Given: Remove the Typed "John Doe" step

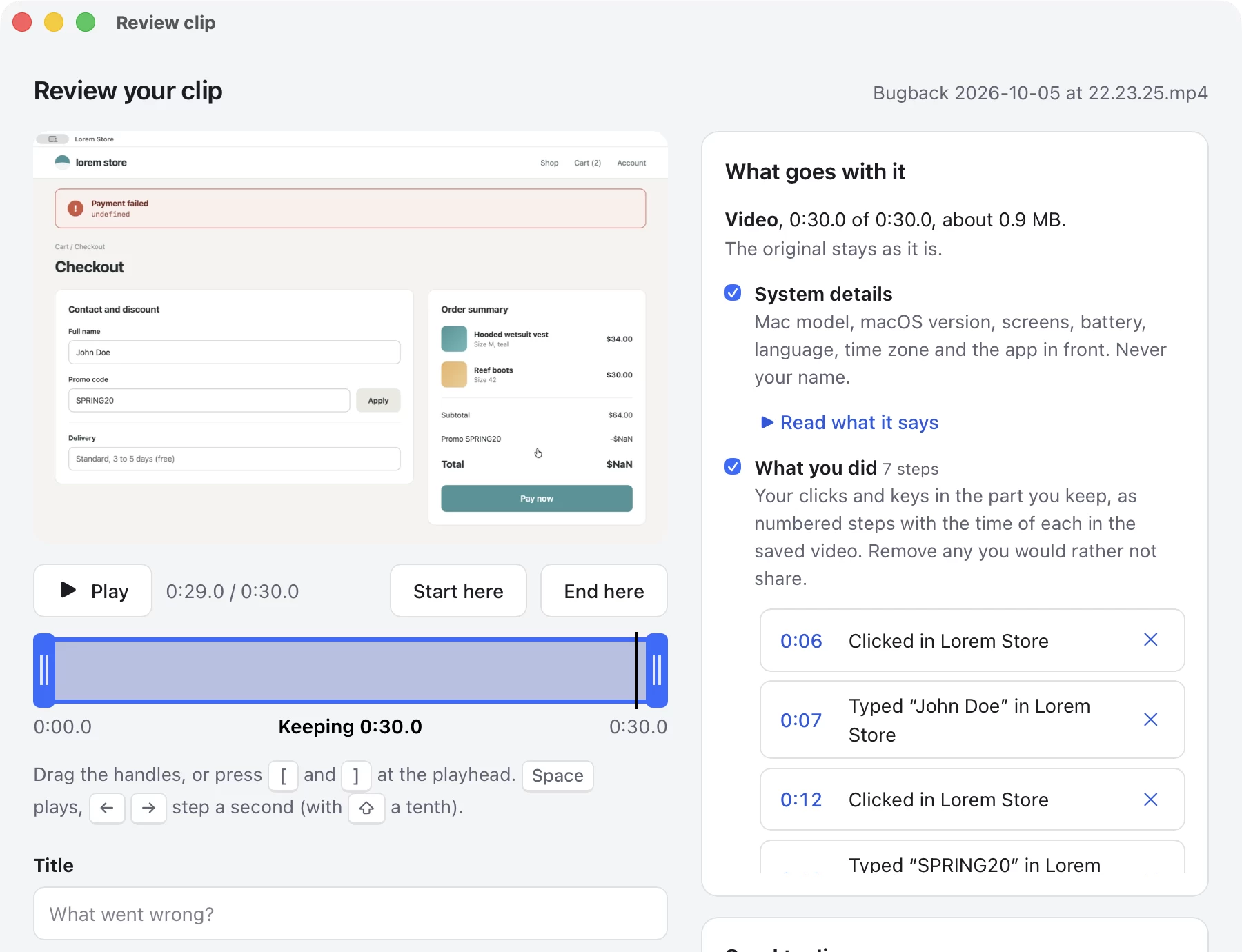Looking at the screenshot, I should (1150, 720).
